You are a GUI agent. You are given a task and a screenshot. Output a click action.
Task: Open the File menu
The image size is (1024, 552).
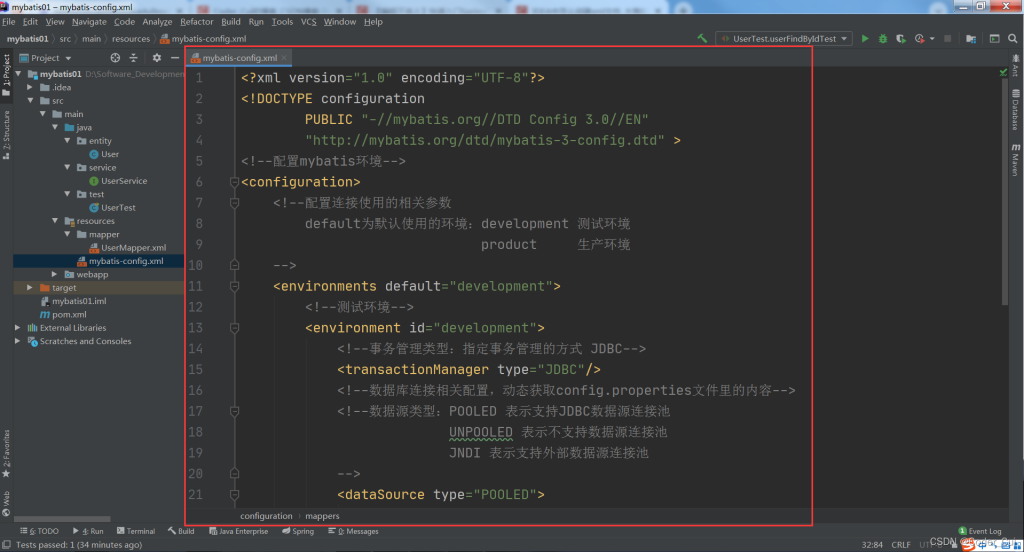[x=8, y=22]
